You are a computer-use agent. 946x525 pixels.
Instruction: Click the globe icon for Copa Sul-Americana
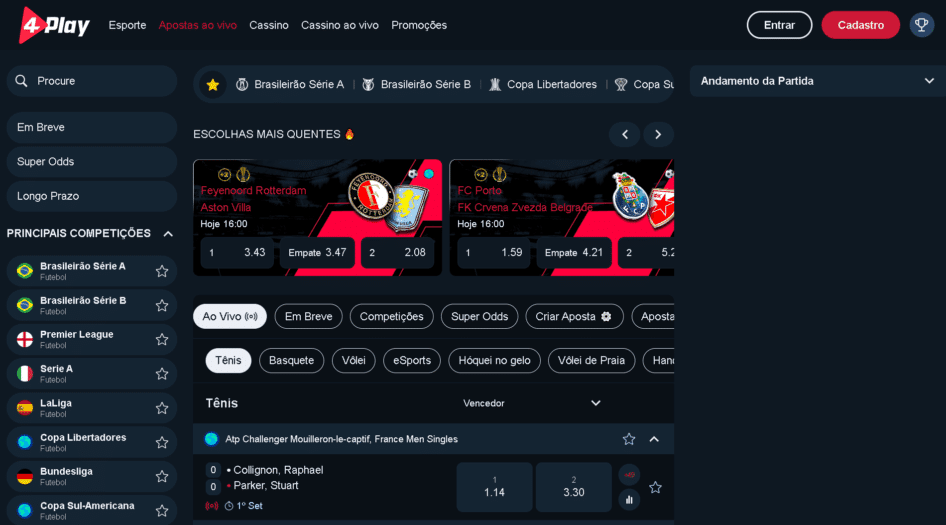(x=25, y=511)
